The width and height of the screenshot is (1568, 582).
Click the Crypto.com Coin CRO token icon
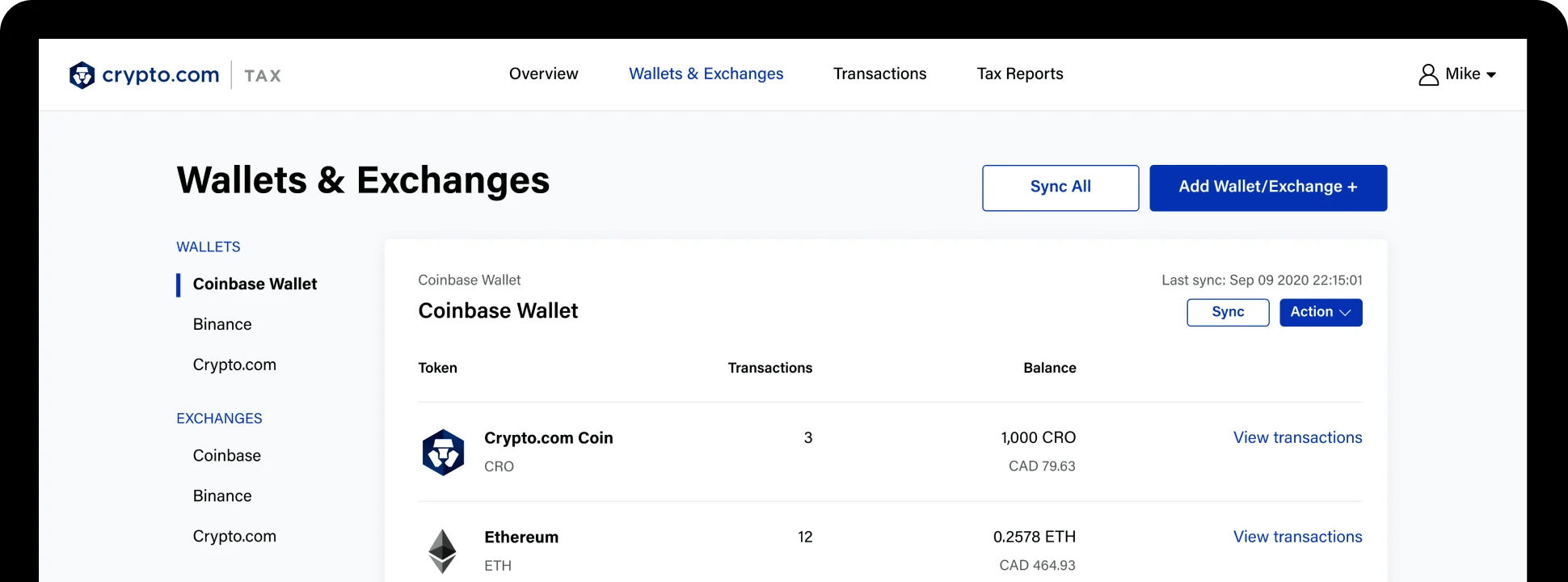(x=443, y=453)
